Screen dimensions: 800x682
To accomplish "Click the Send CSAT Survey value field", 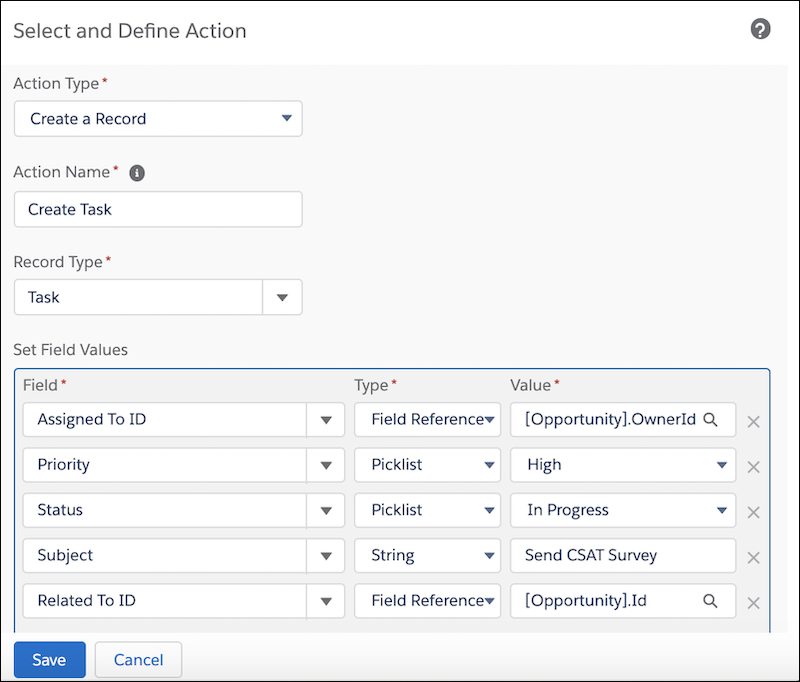I will [x=623, y=555].
